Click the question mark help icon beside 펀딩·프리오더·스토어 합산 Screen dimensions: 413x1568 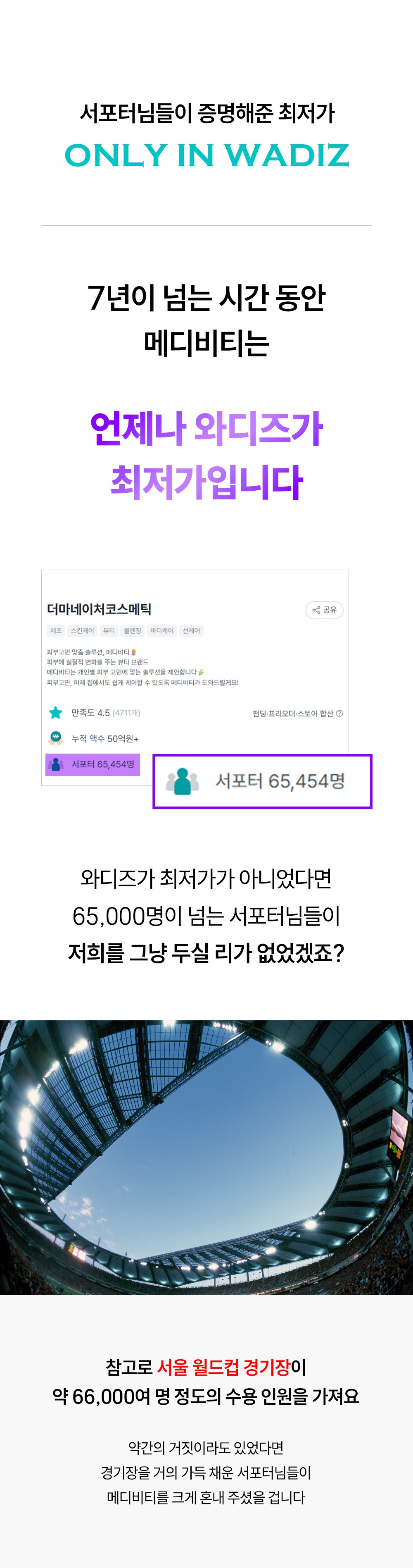[339, 714]
